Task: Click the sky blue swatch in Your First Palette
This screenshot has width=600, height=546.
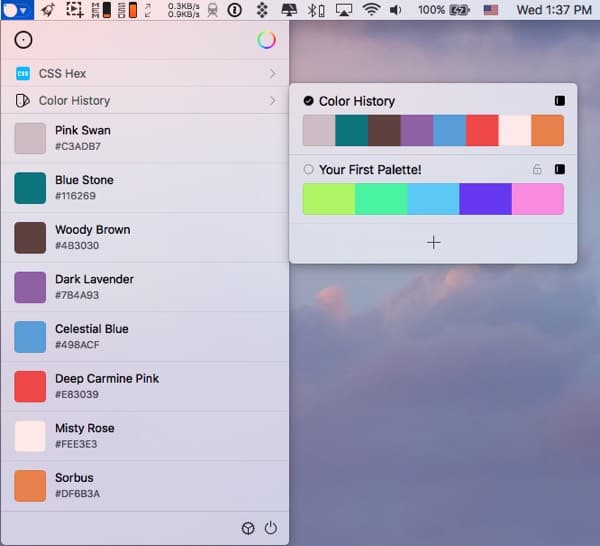Action: coord(433,199)
